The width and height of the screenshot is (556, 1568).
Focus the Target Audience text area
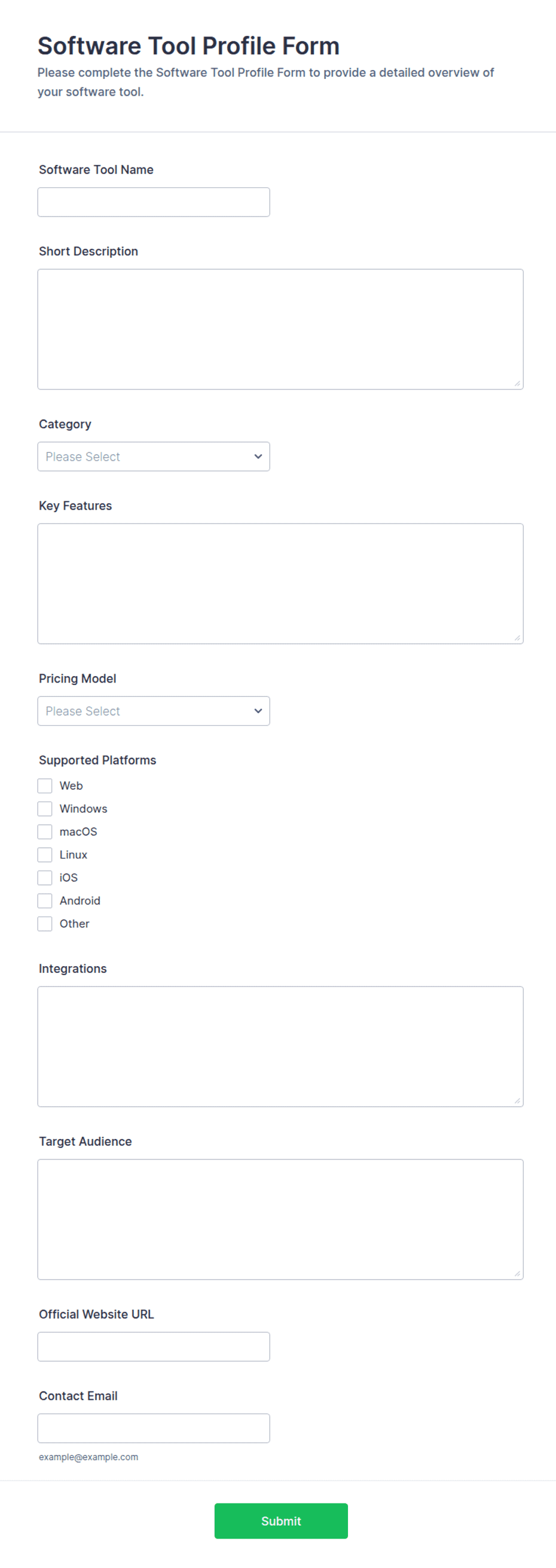click(280, 1219)
